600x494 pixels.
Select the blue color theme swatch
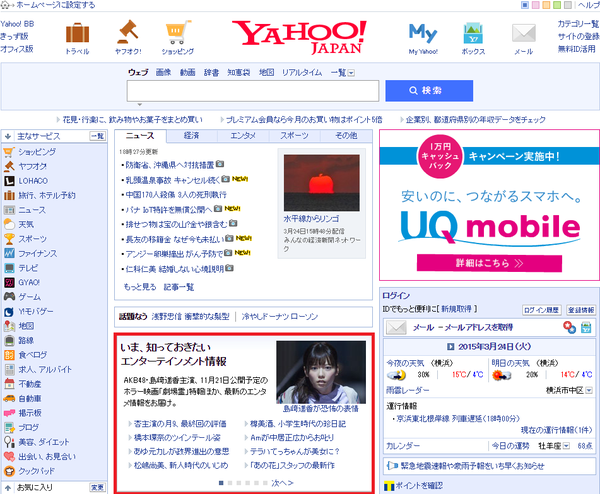(x=525, y=5)
